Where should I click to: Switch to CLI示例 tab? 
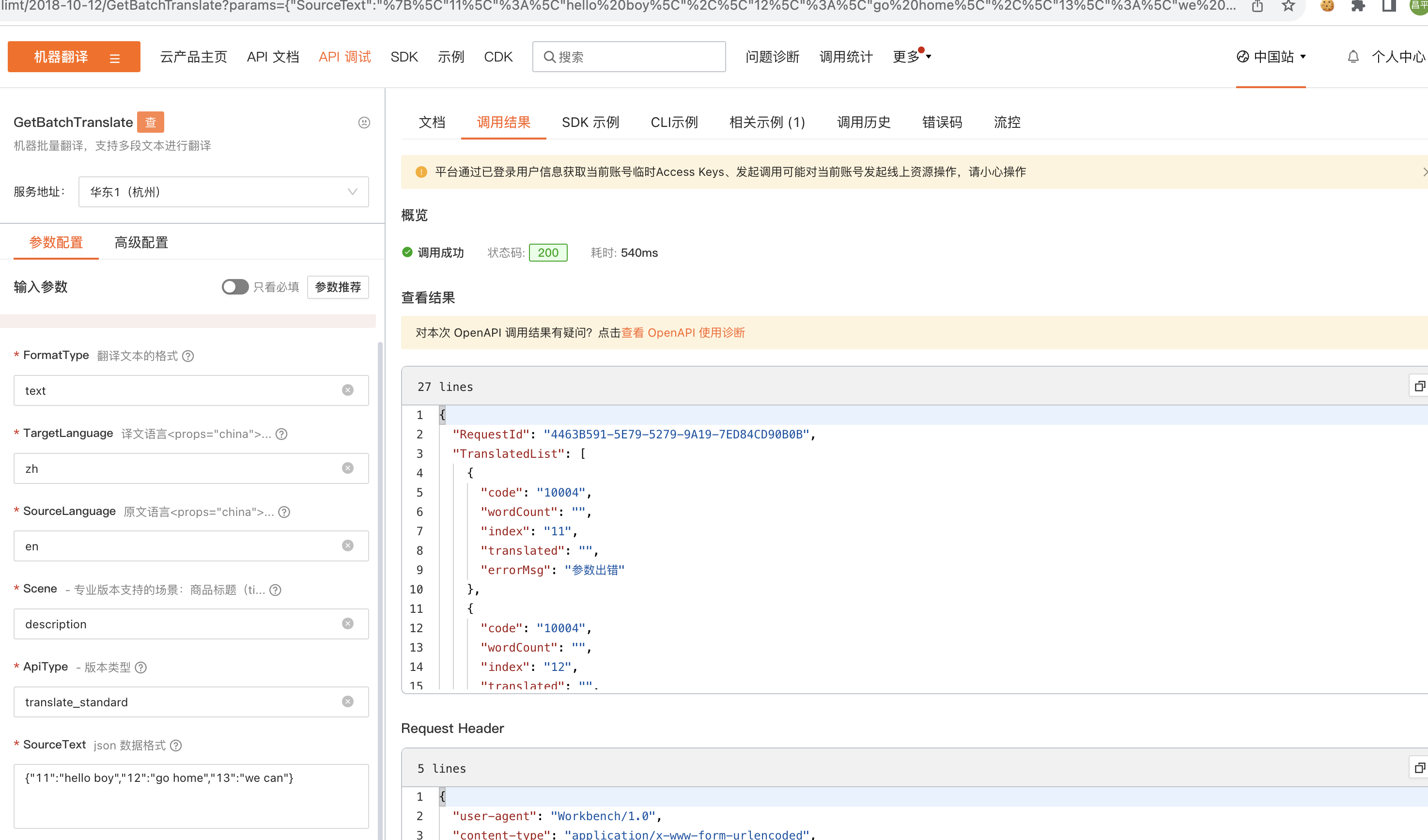674,122
